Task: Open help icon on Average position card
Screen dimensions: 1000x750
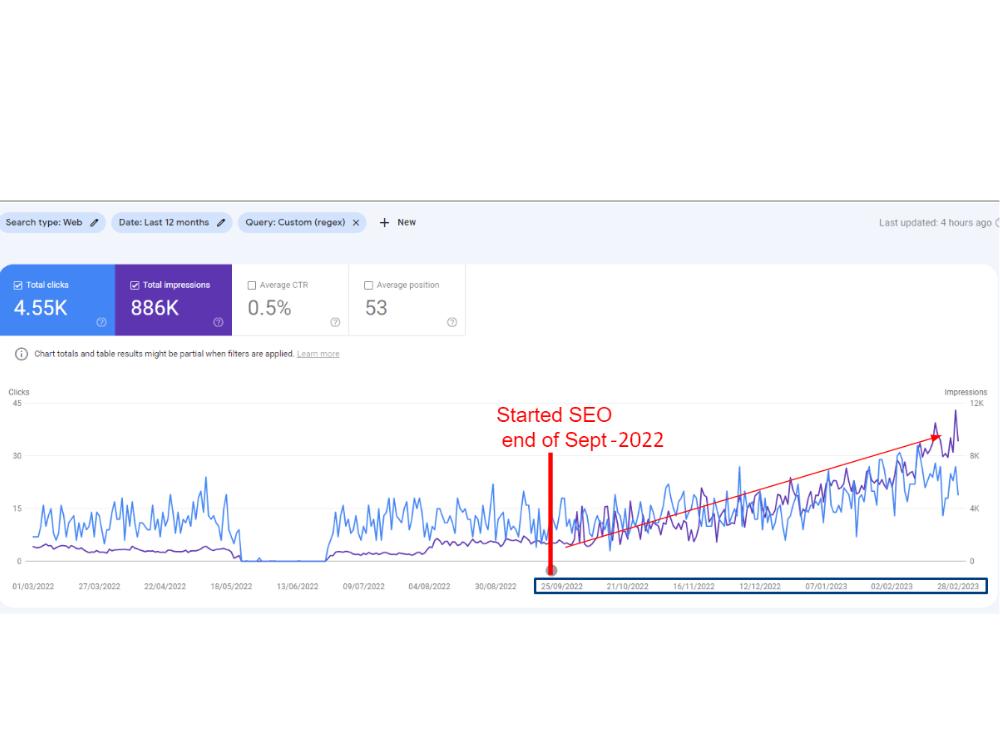Action: [452, 322]
